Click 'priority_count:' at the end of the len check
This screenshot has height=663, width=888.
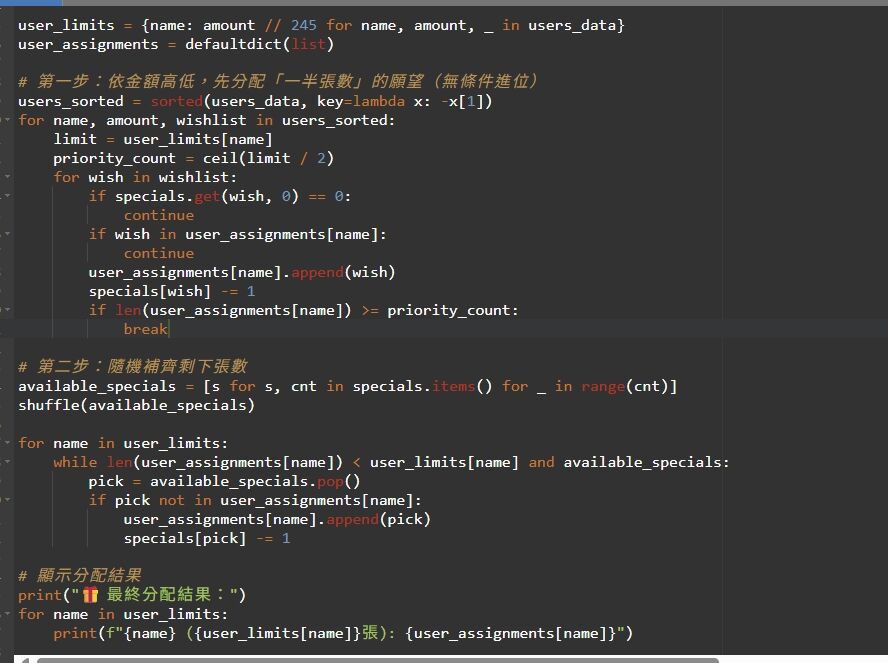tap(453, 310)
